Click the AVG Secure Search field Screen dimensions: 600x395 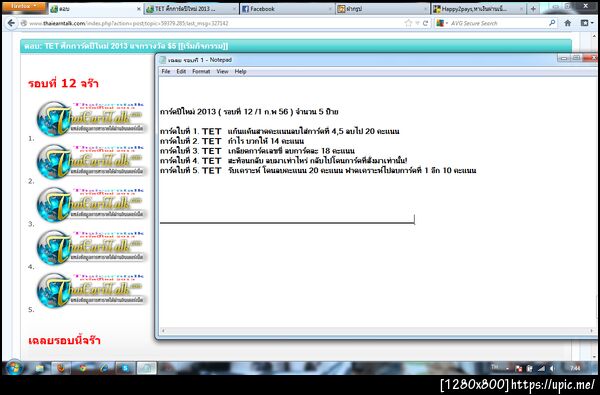497,23
